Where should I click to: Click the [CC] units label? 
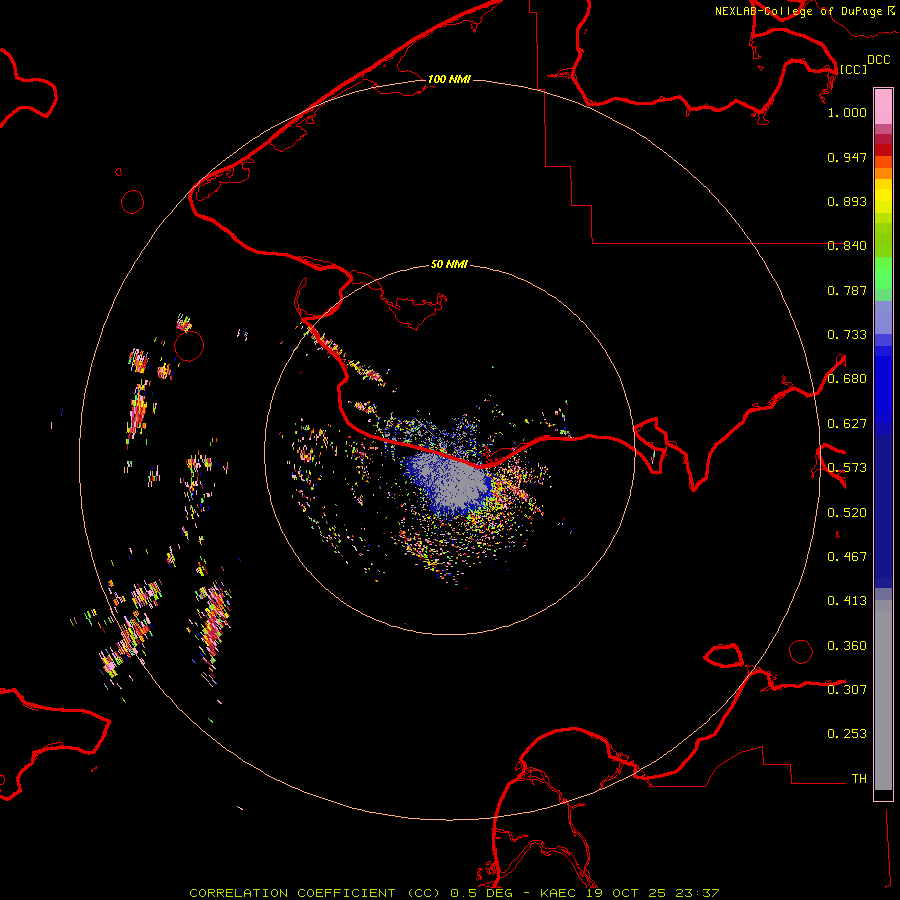click(x=853, y=69)
